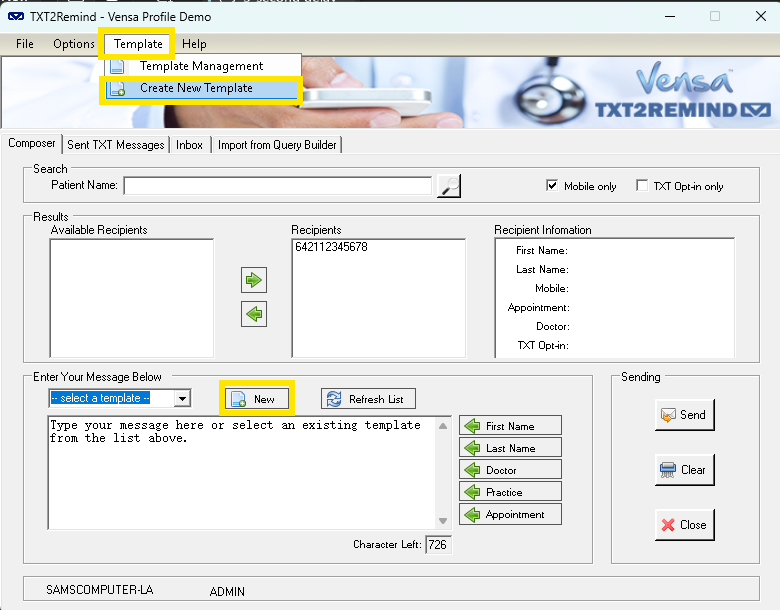Close window with title bar X
Screen dimensions: 780x610
coord(761,16)
